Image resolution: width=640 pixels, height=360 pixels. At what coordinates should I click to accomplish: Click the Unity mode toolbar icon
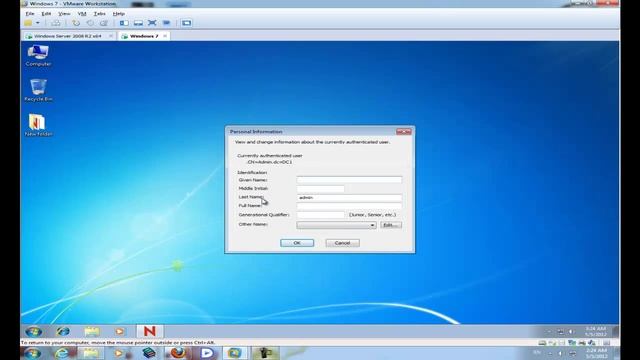coord(166,23)
